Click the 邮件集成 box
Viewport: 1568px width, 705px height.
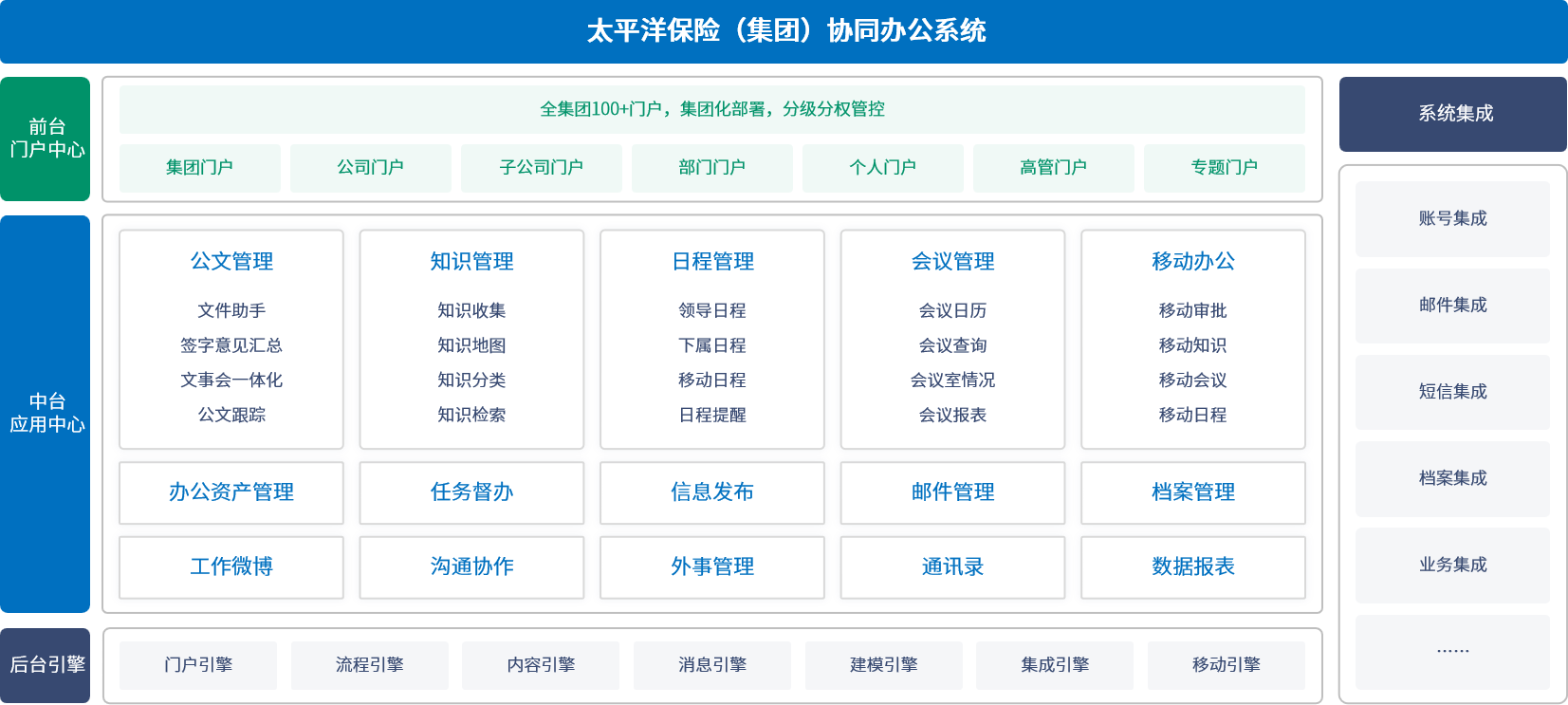1452,306
